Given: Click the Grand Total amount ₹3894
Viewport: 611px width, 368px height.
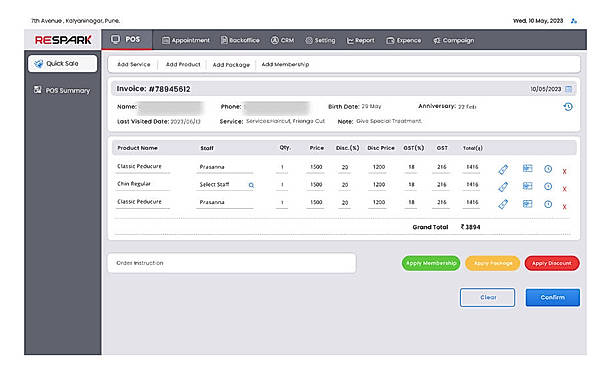Looking at the screenshot, I should pyautogui.click(x=470, y=227).
